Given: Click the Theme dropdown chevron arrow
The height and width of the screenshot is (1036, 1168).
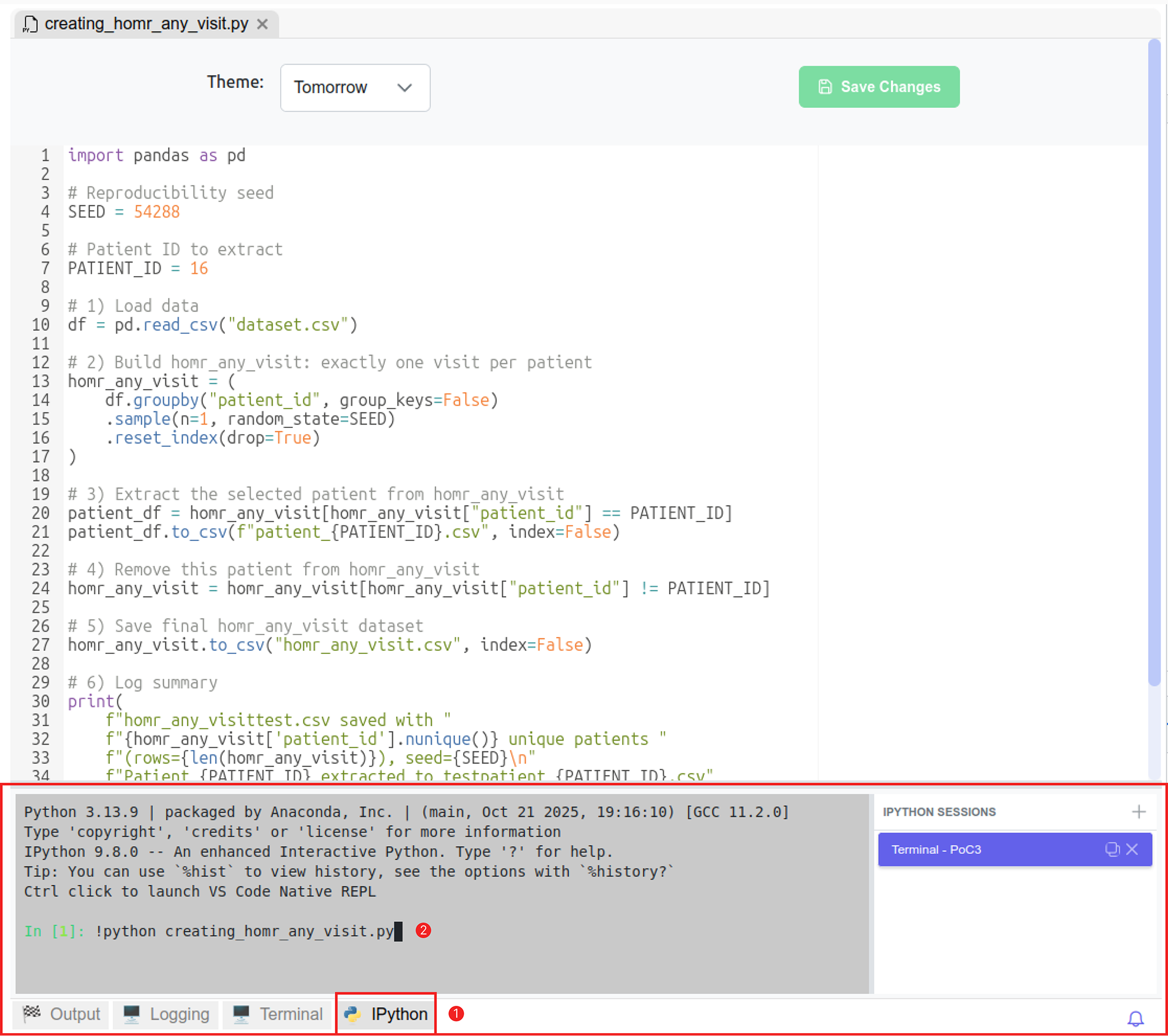Looking at the screenshot, I should pos(404,87).
